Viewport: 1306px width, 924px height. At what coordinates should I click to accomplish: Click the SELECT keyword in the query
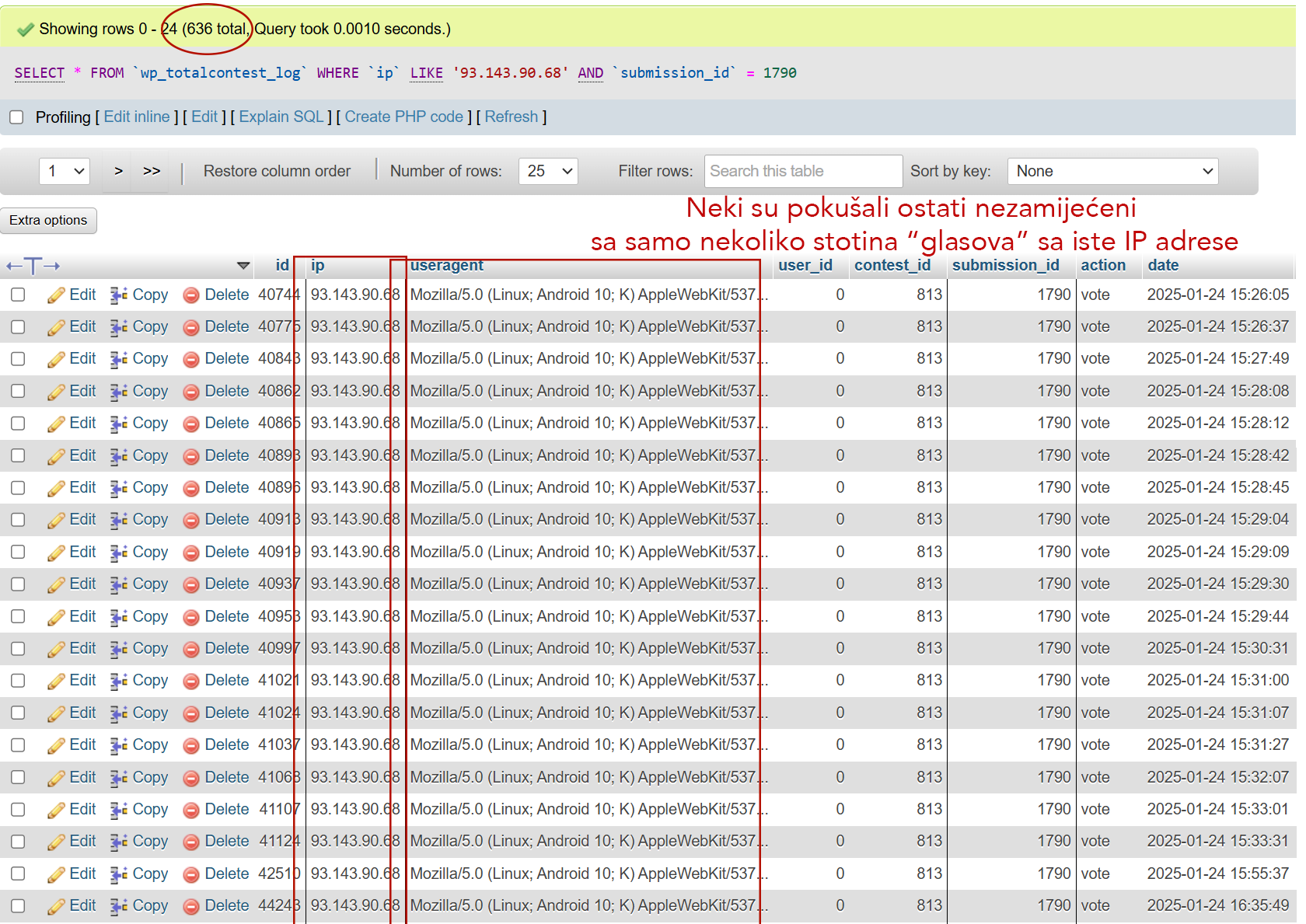[40, 73]
